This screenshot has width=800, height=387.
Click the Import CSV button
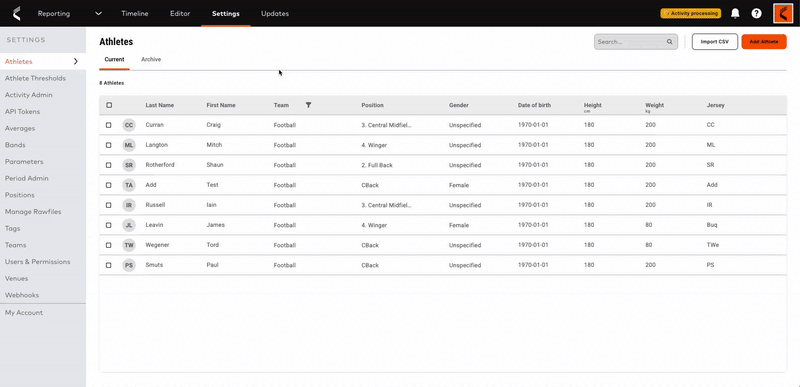pos(715,42)
